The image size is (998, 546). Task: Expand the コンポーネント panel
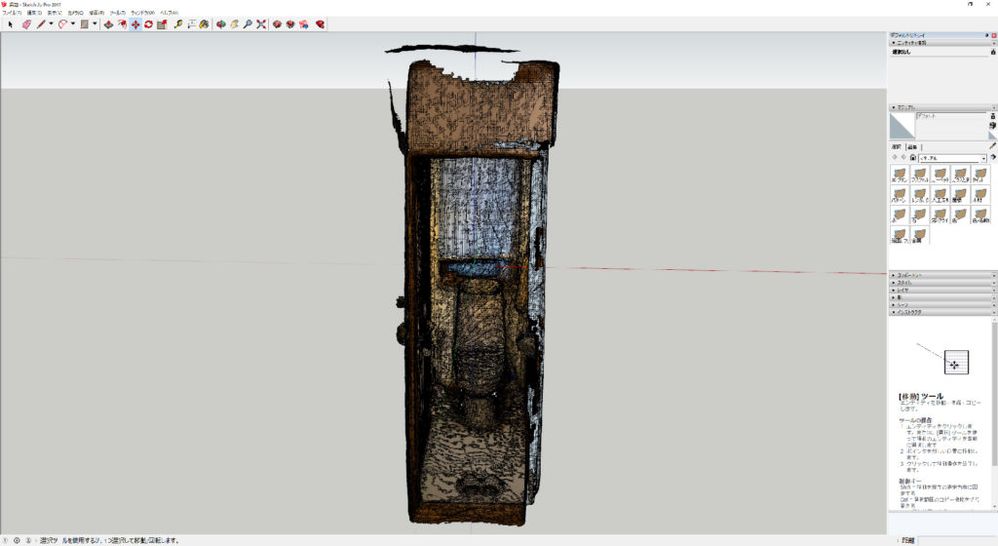point(943,275)
